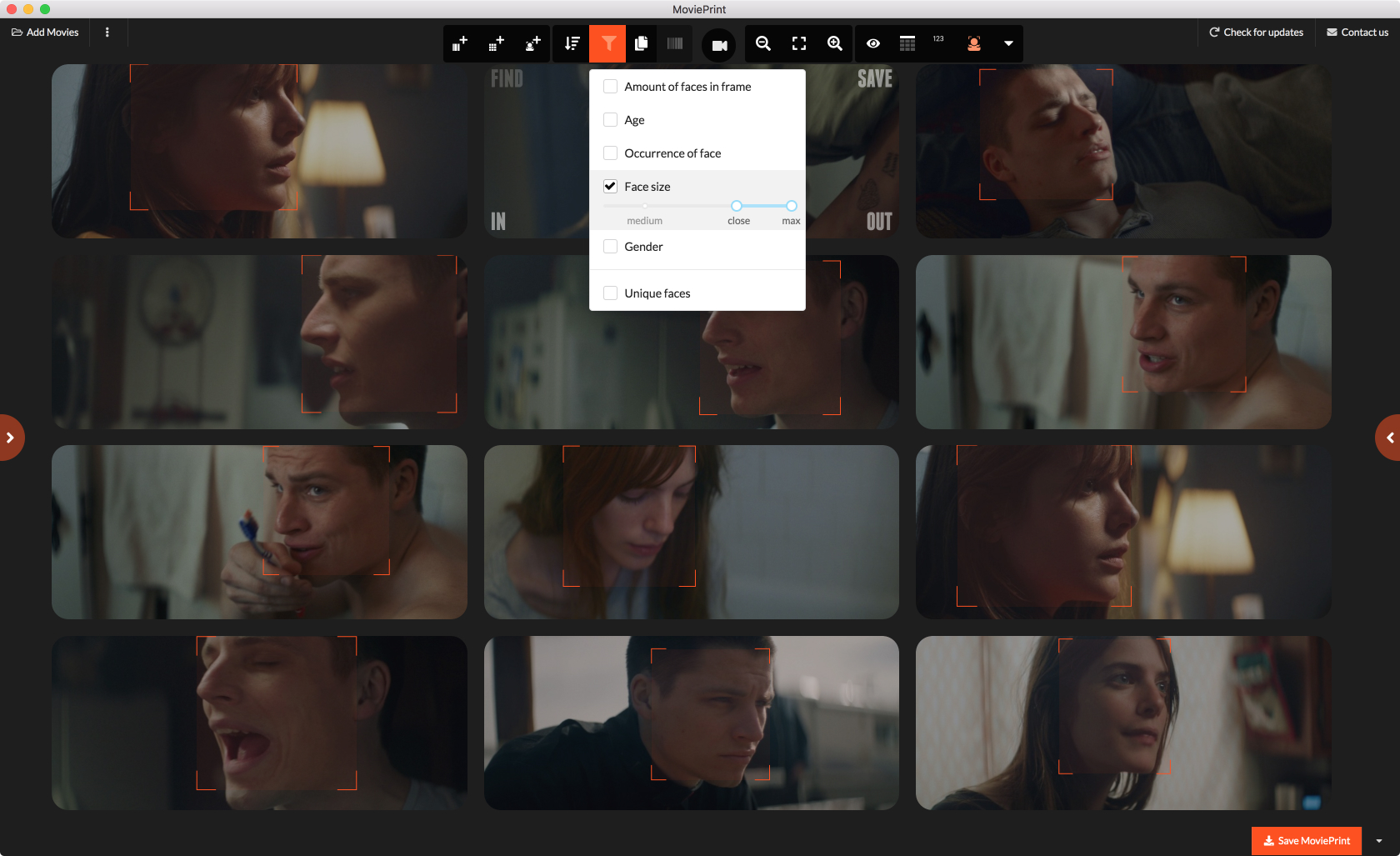Open the sort order tool
Image resolution: width=1400 pixels, height=856 pixels.
[572, 43]
